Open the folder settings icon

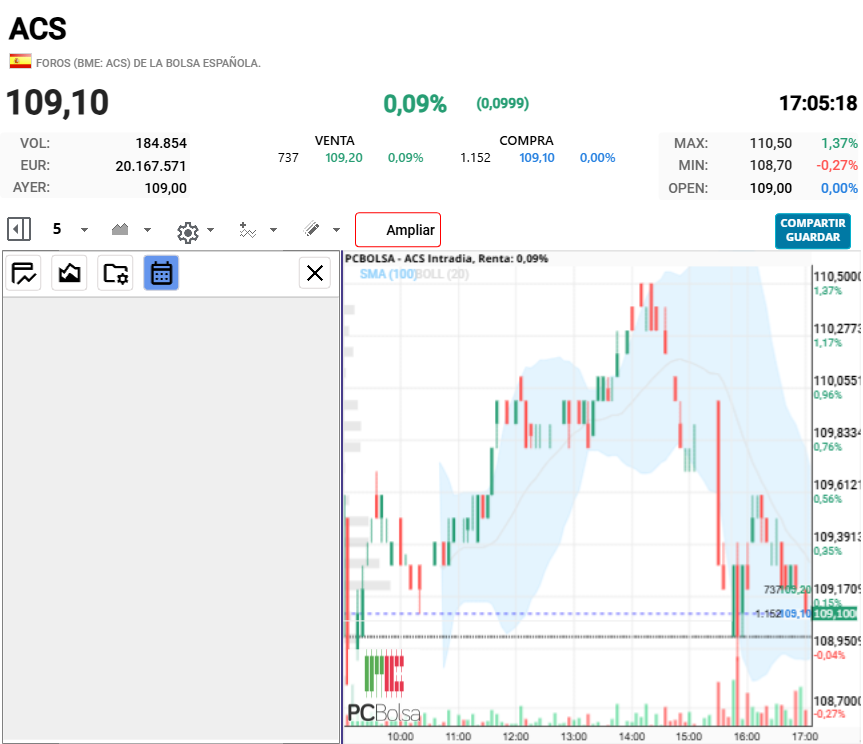(x=115, y=272)
